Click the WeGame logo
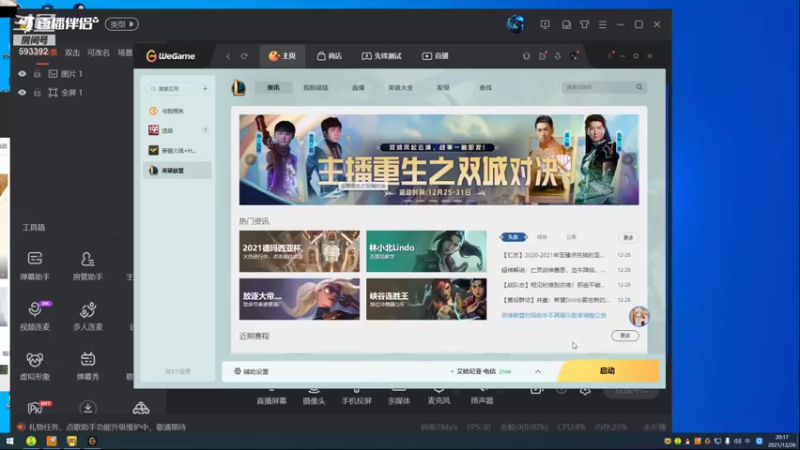Viewport: 800px width, 450px height. [x=170, y=56]
